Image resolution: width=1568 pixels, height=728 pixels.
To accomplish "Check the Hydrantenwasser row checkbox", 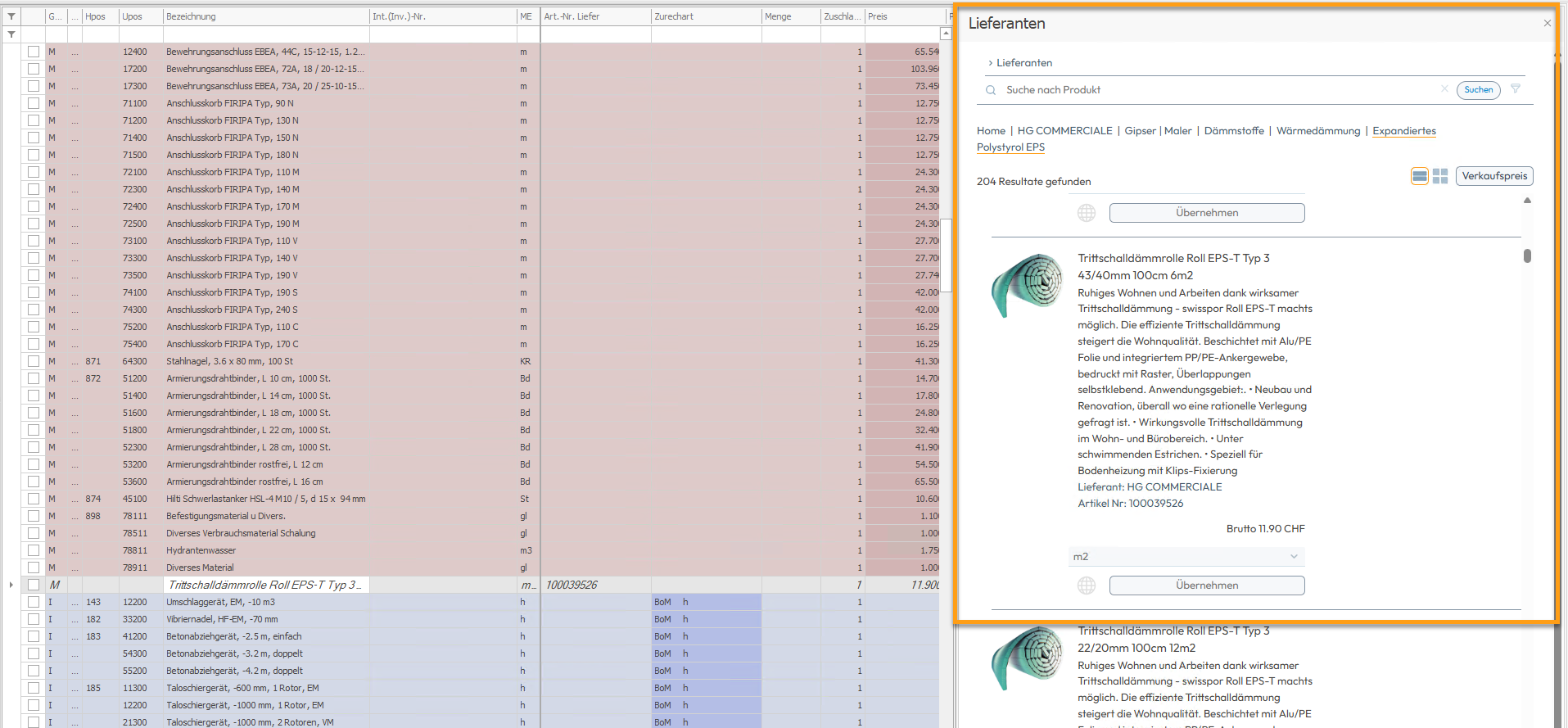I will (34, 550).
